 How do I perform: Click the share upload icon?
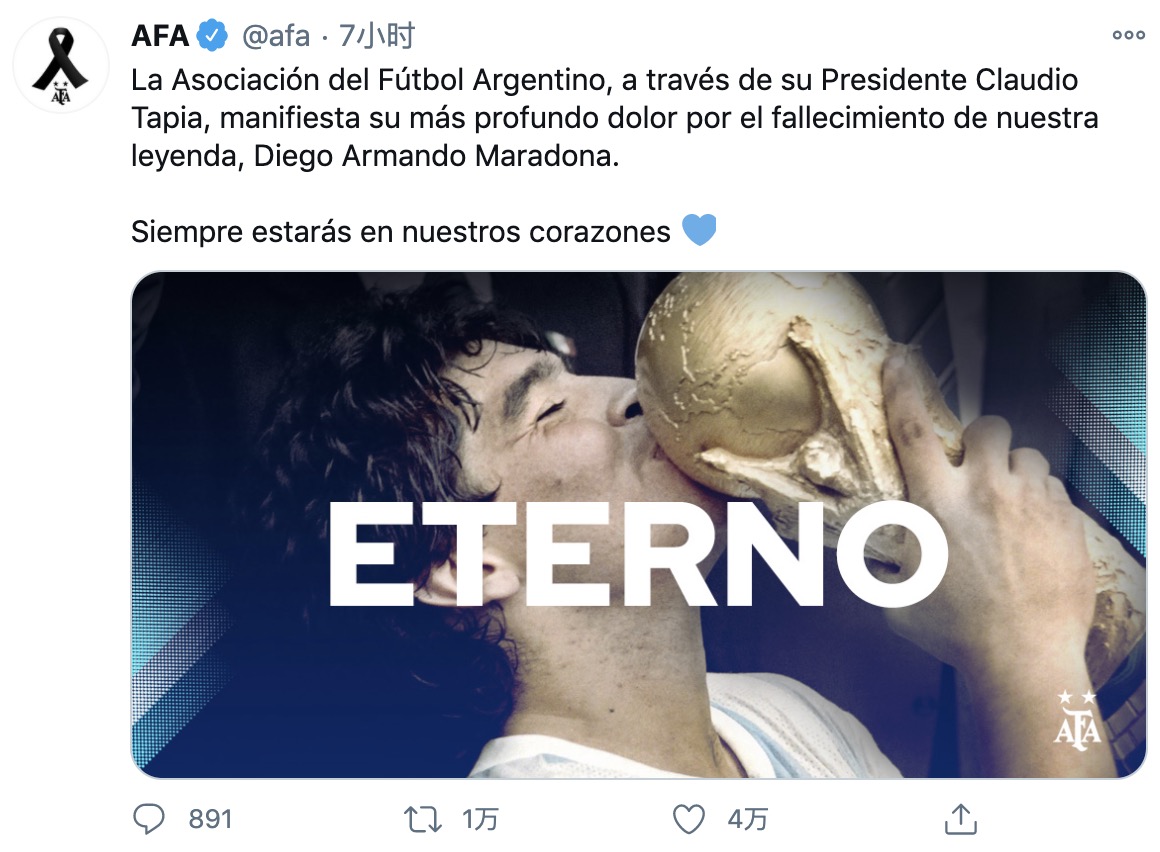(960, 819)
